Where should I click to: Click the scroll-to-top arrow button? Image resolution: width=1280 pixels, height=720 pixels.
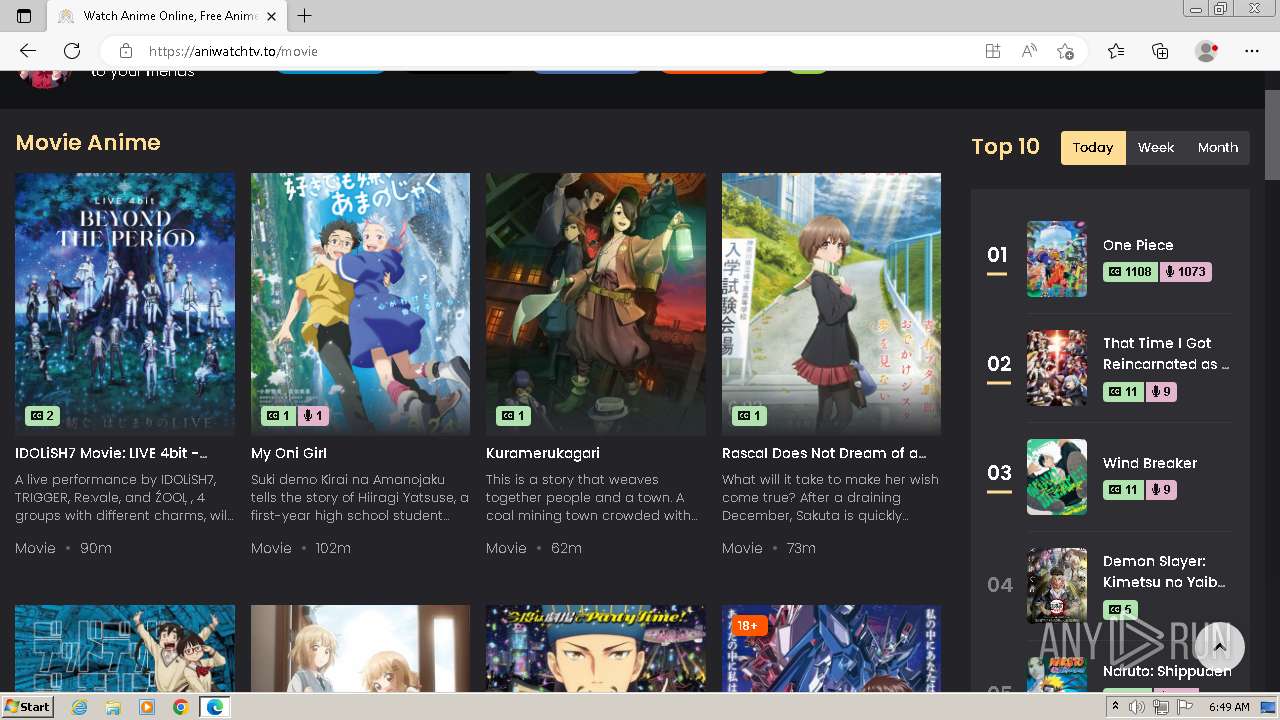point(1219,647)
